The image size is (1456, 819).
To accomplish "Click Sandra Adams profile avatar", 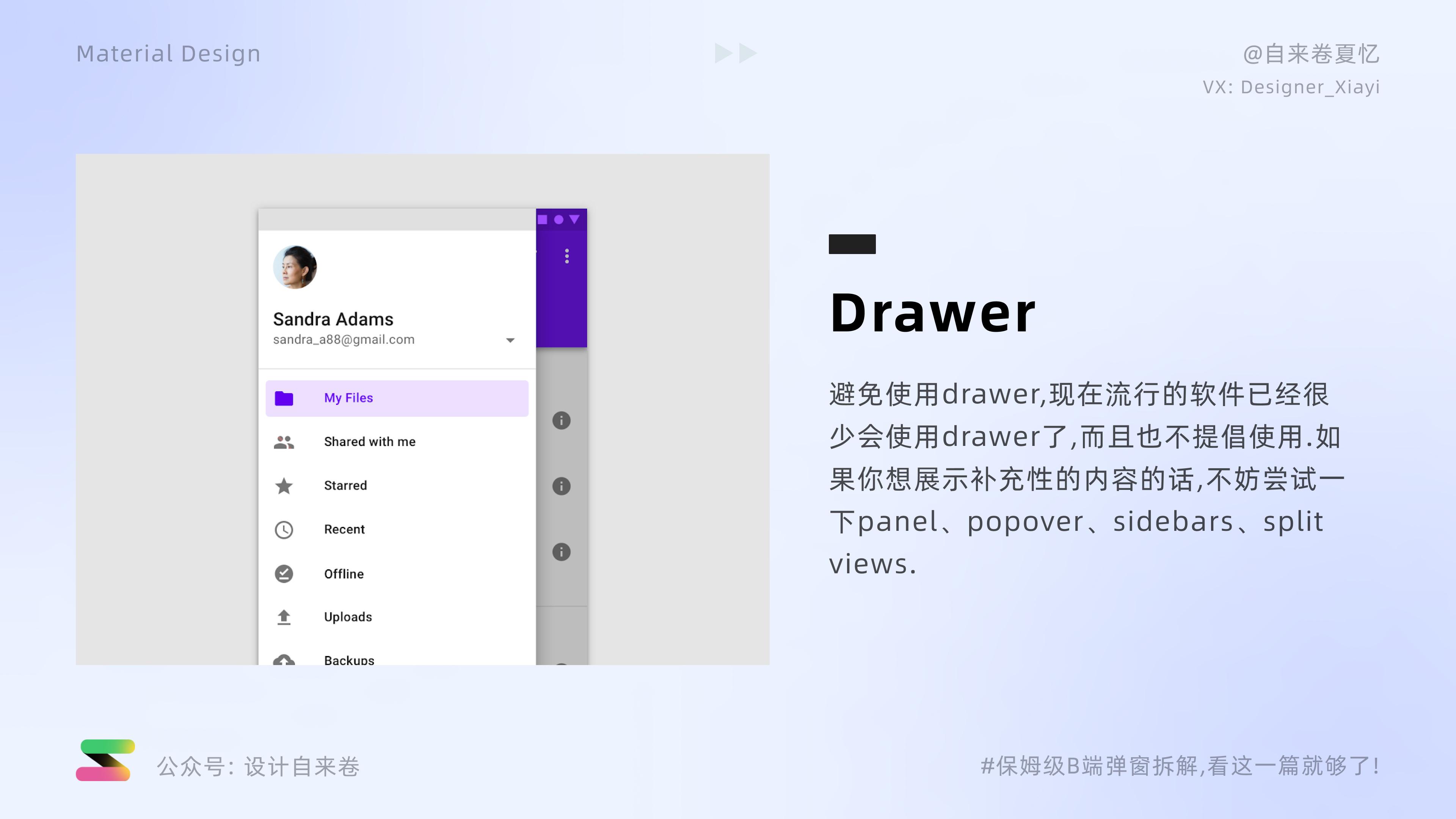I will pos(295,267).
